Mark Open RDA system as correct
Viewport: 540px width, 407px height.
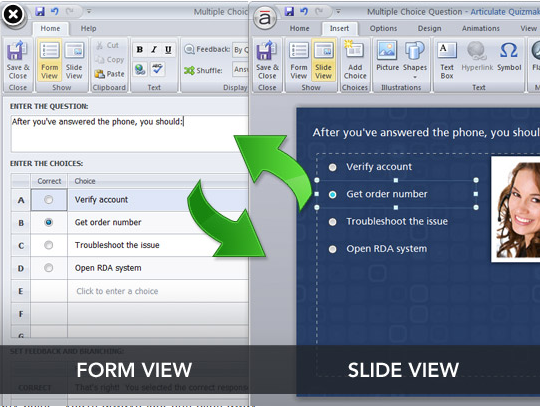coord(49,268)
